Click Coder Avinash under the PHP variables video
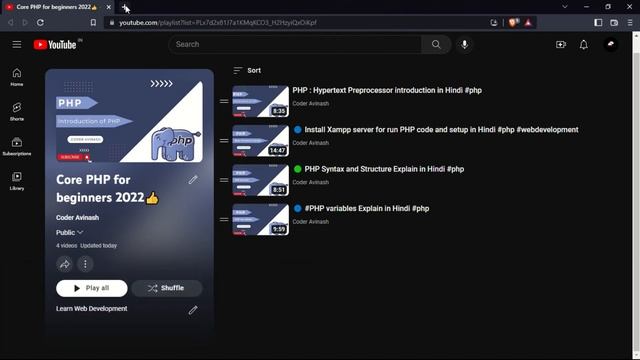 (x=311, y=222)
